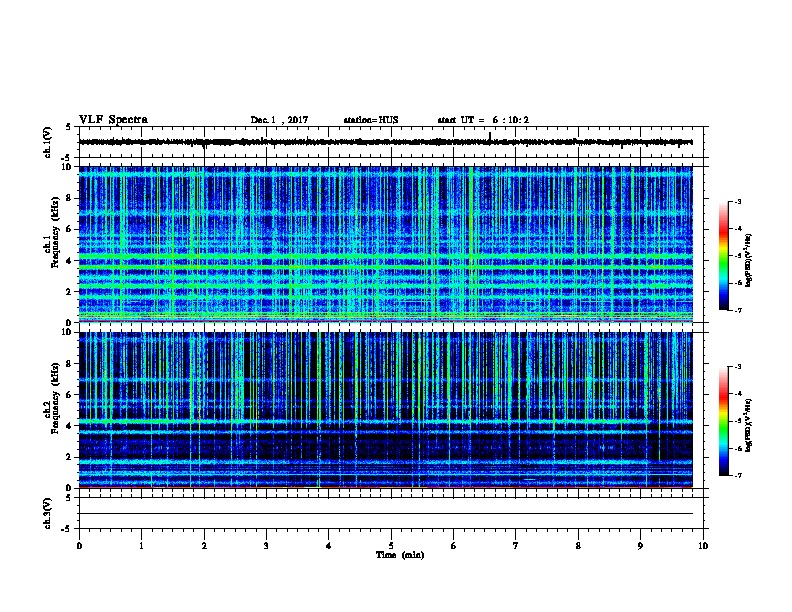Click the 'station=HUS' label

pos(371,120)
